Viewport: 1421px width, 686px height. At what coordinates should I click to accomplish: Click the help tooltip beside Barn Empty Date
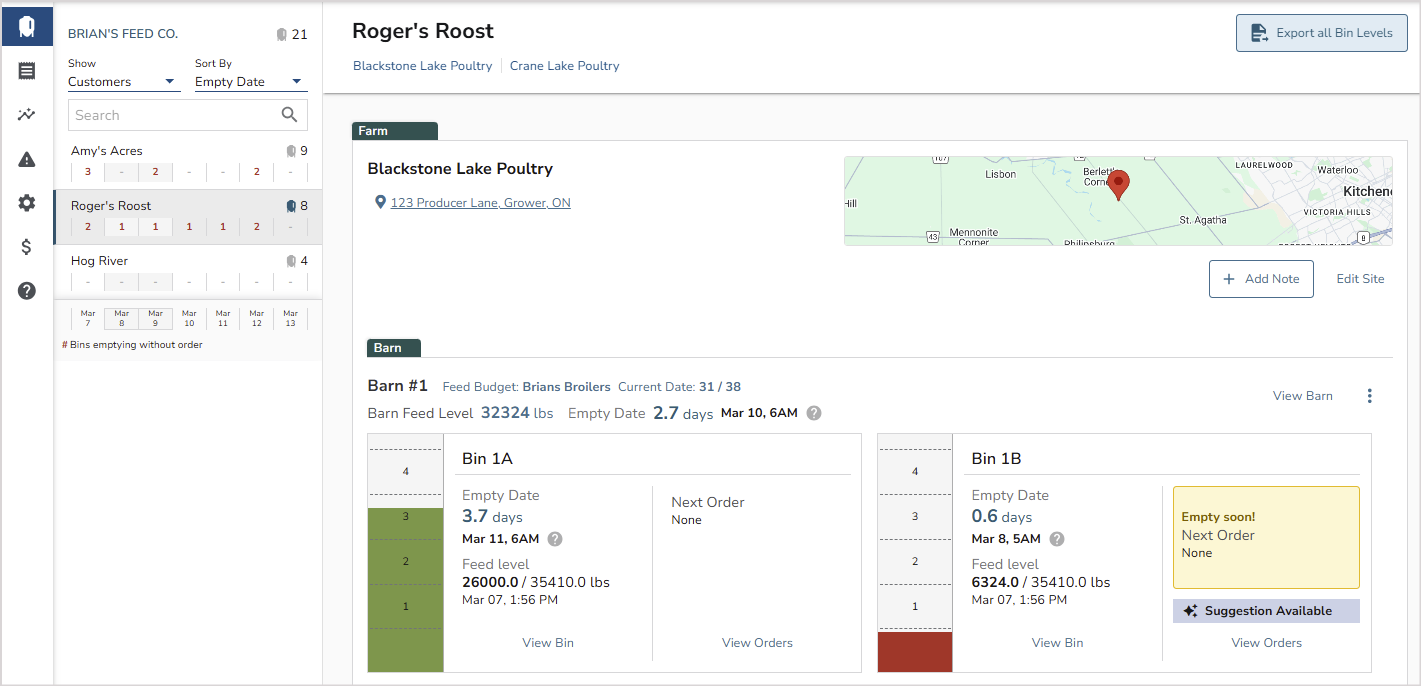click(x=813, y=412)
